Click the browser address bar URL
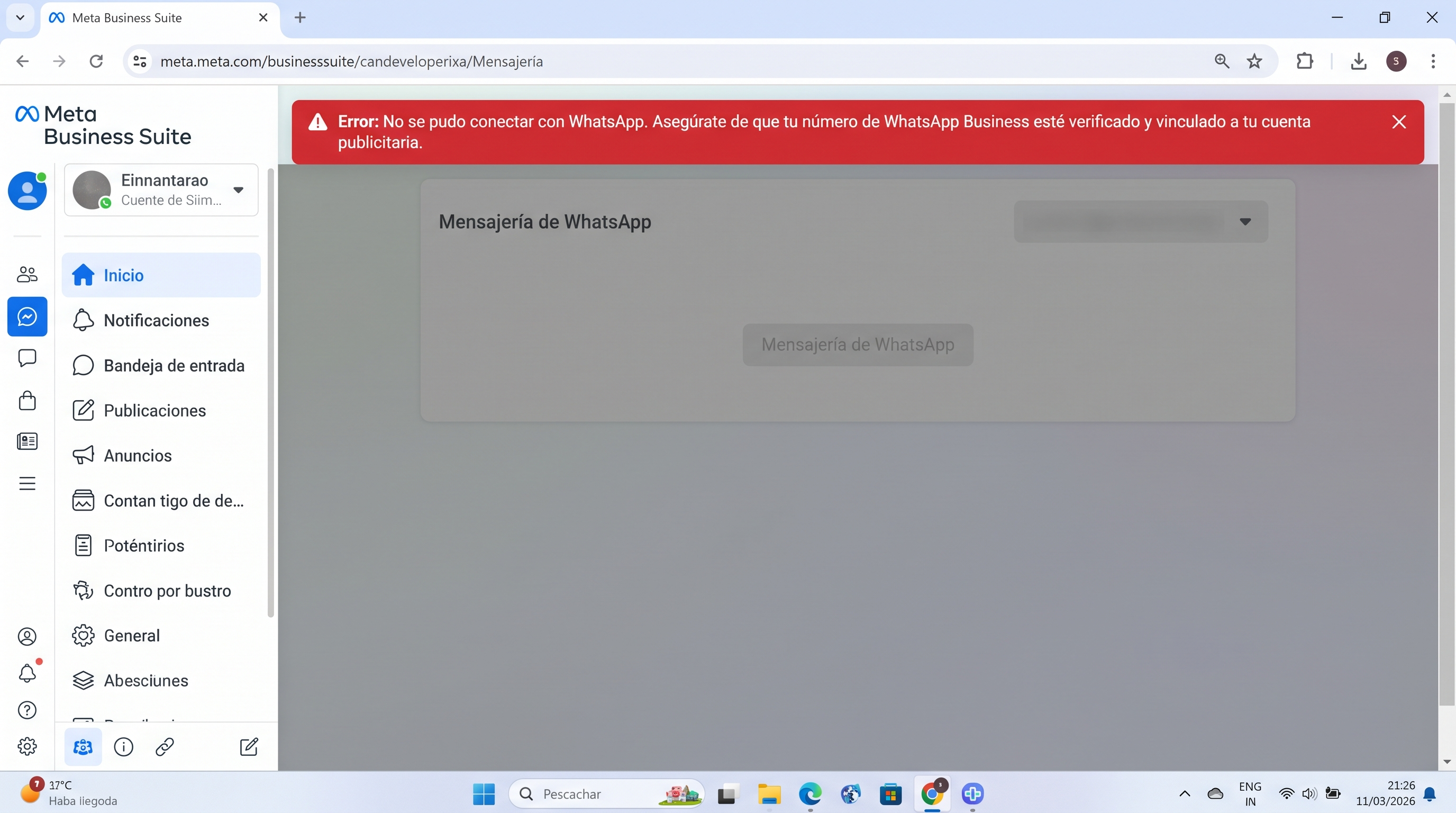The image size is (1456, 813). (351, 61)
